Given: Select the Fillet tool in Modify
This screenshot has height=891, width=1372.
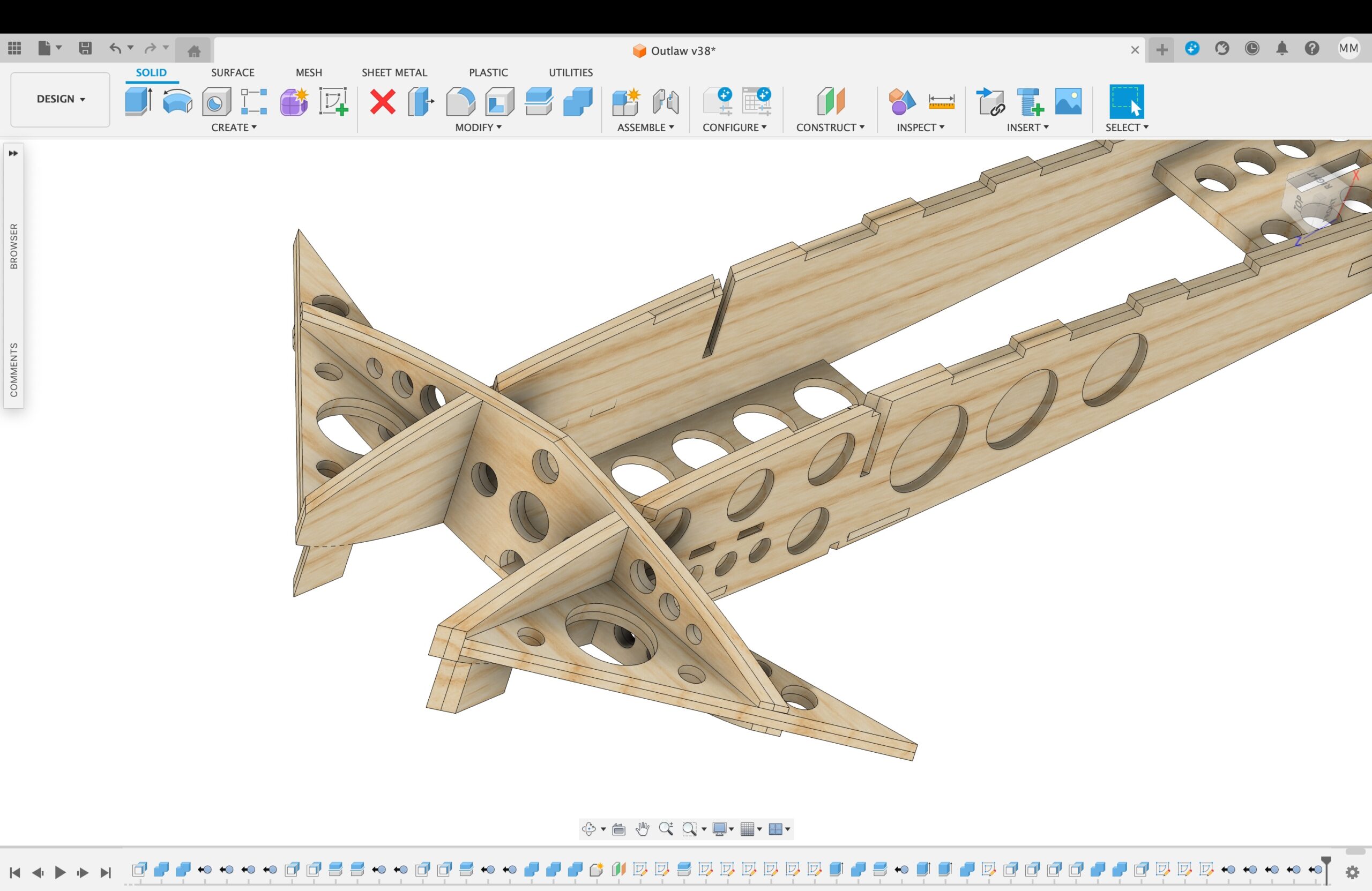Looking at the screenshot, I should tap(460, 101).
